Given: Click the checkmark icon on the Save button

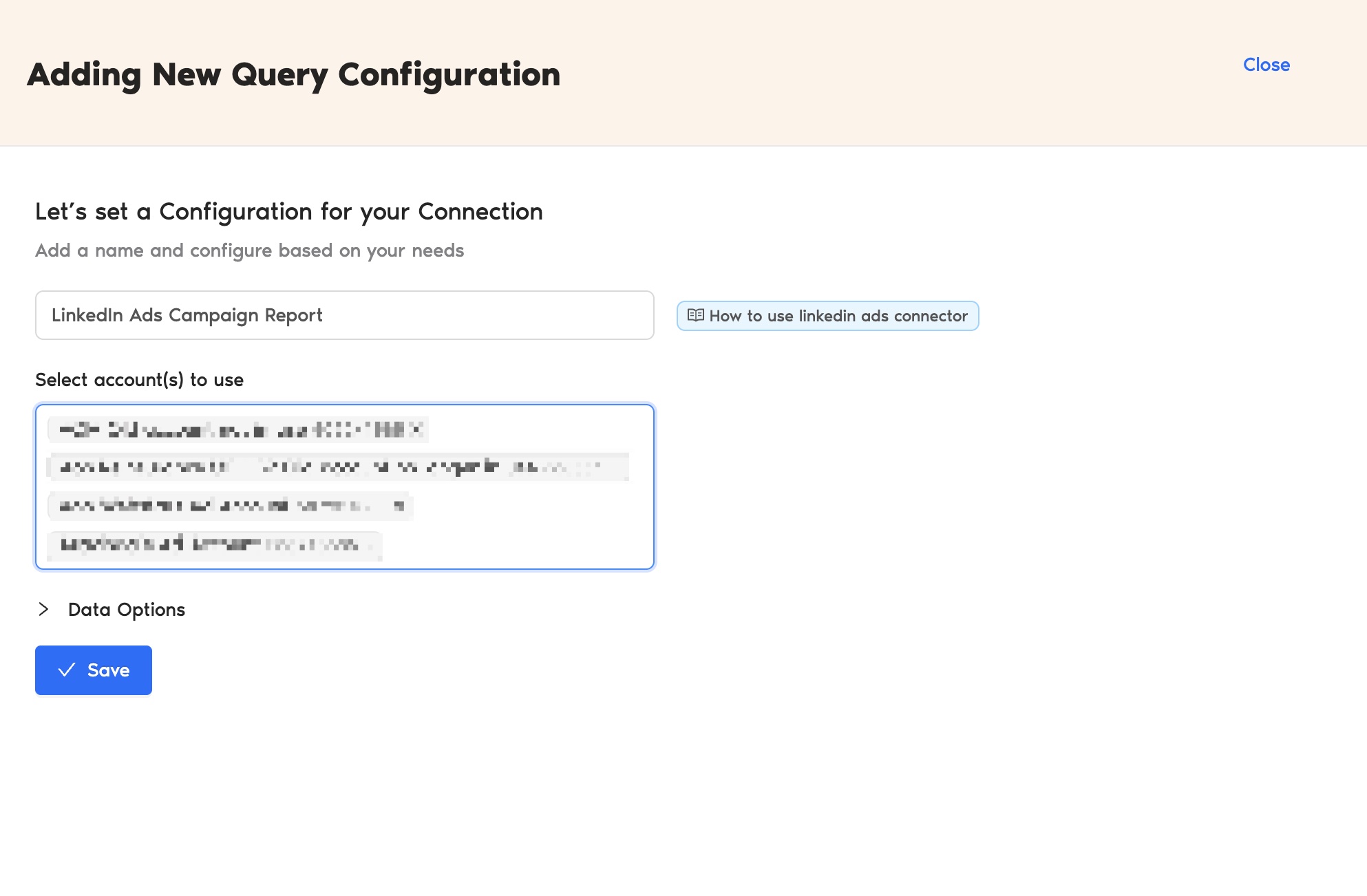Looking at the screenshot, I should pos(67,670).
